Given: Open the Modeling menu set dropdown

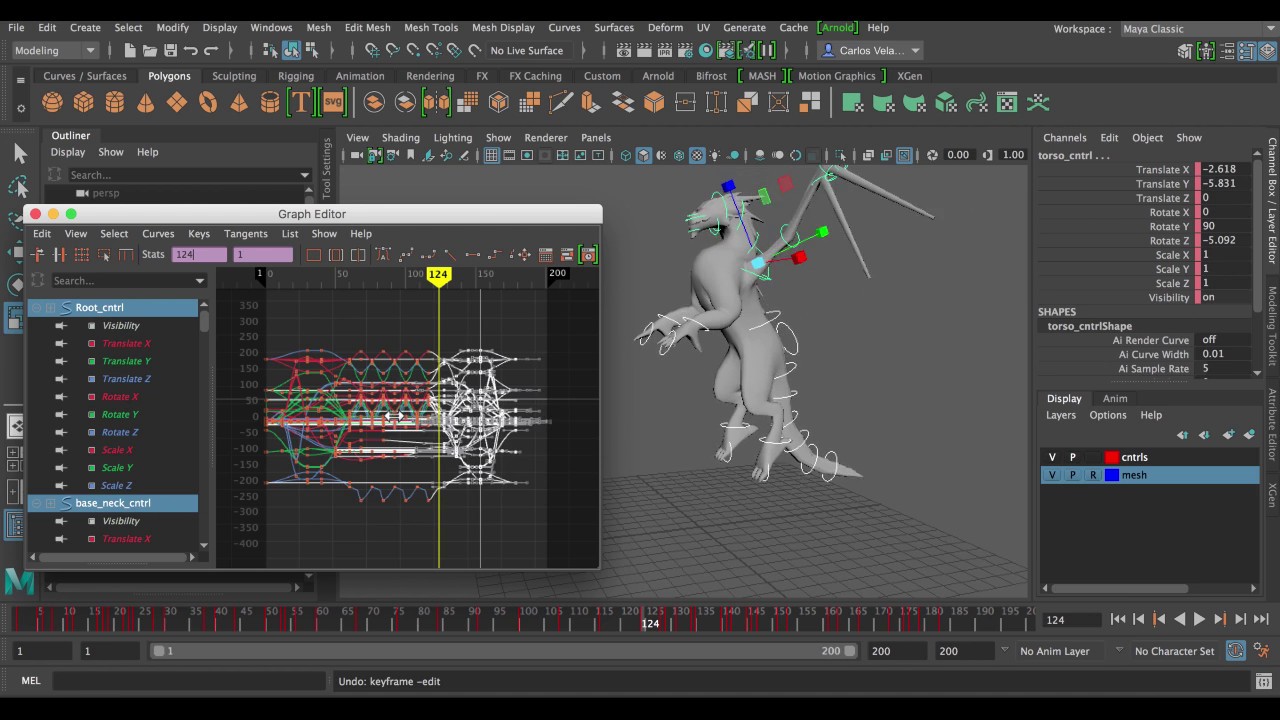Looking at the screenshot, I should 54,50.
